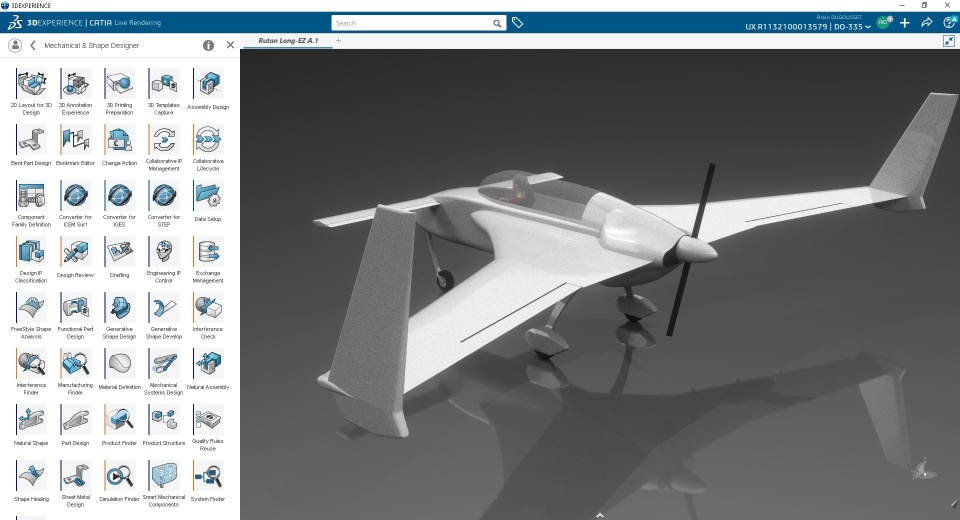Click the search field in top bar
The image size is (960, 520).
click(x=411, y=23)
